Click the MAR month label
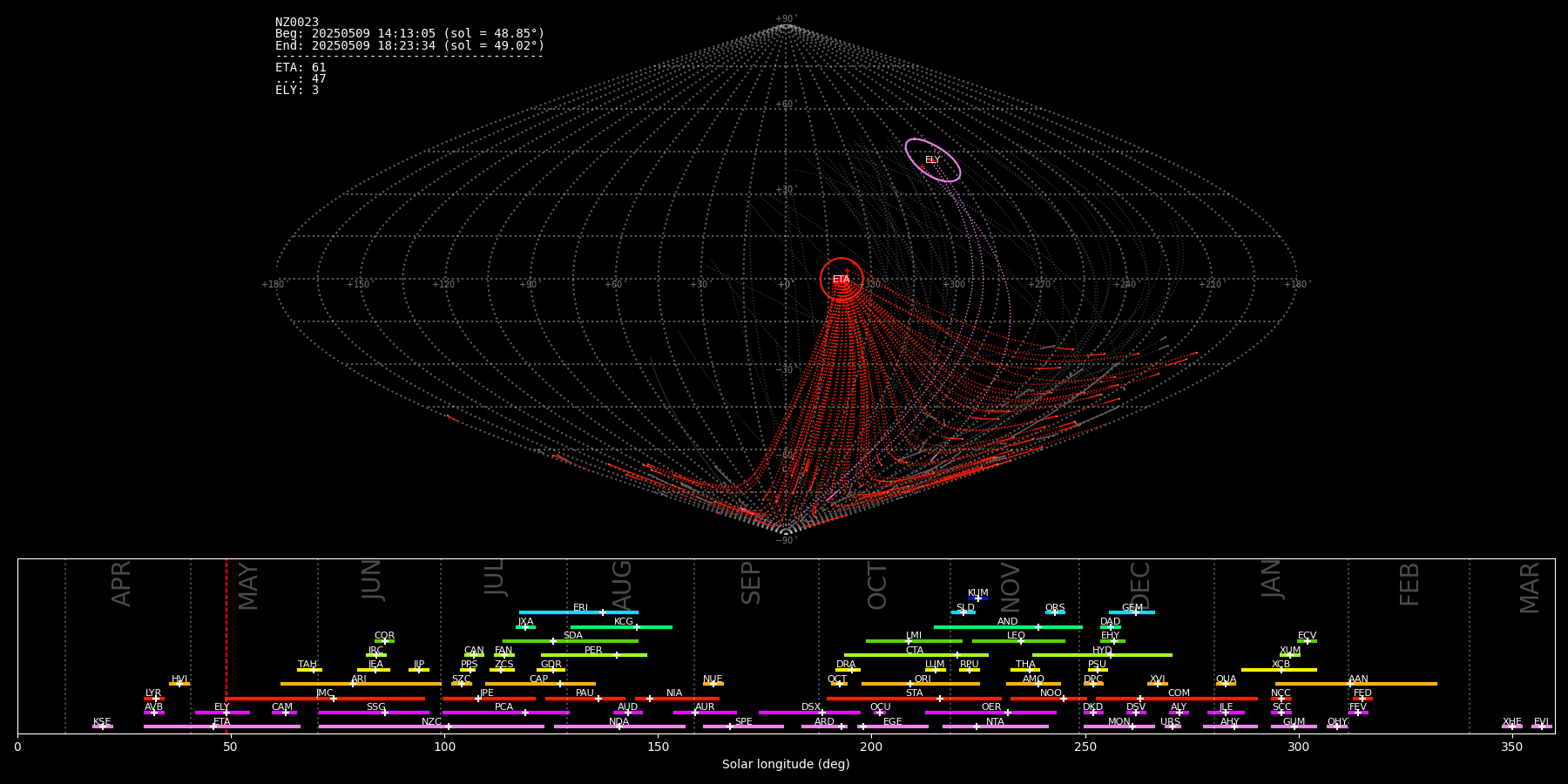Image resolution: width=1568 pixels, height=784 pixels. [1530, 588]
